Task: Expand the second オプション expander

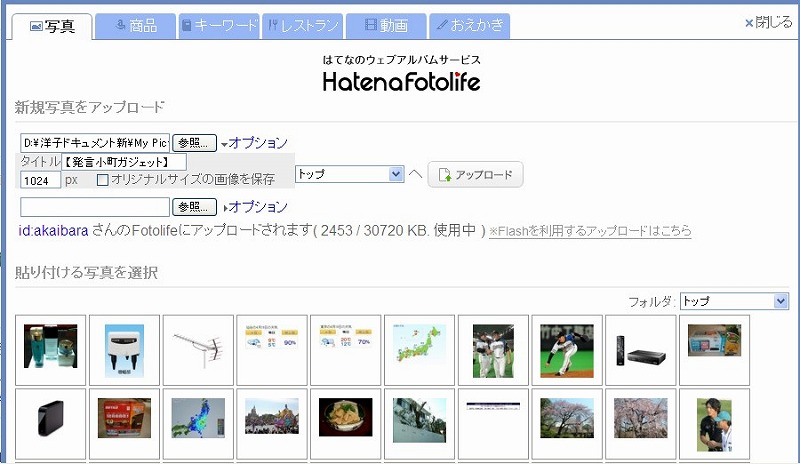Action: click(255, 207)
